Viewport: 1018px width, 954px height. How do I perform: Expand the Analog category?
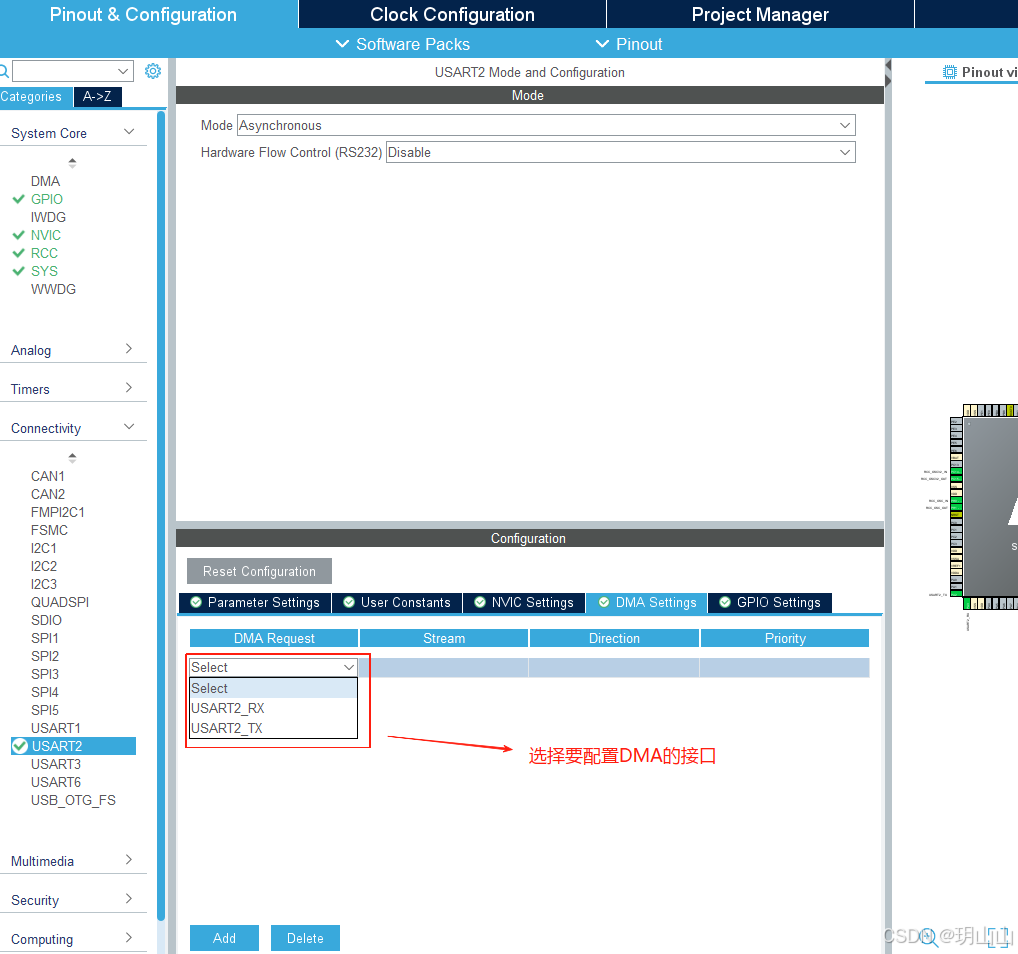coord(129,349)
